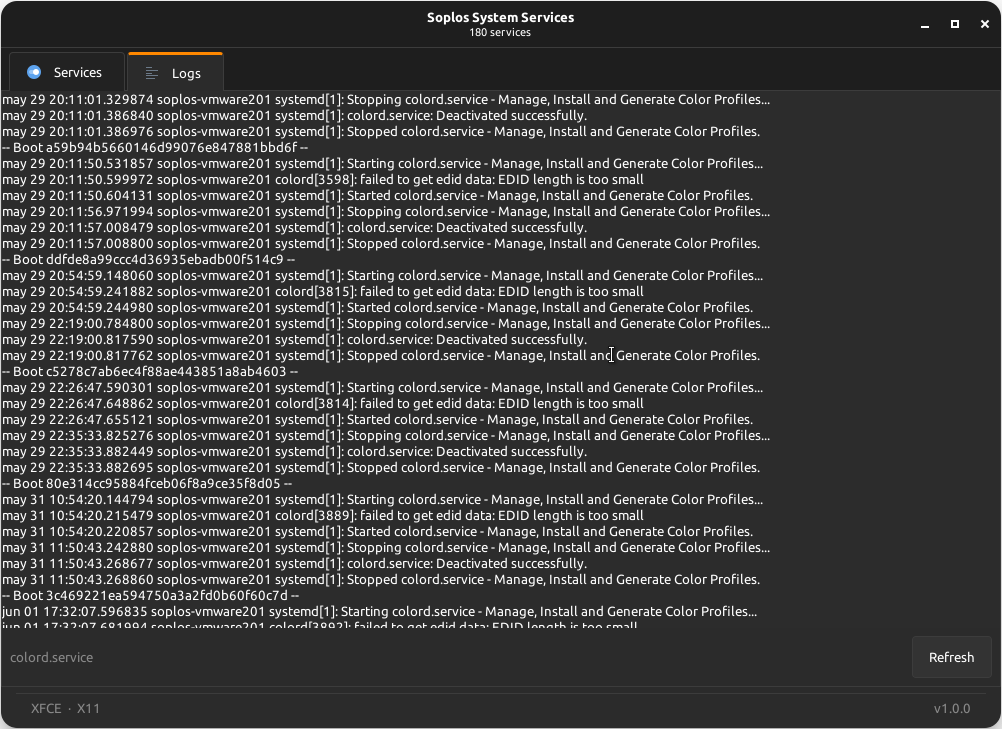Click log line at may 29 22:19:00.784800

coord(386,323)
